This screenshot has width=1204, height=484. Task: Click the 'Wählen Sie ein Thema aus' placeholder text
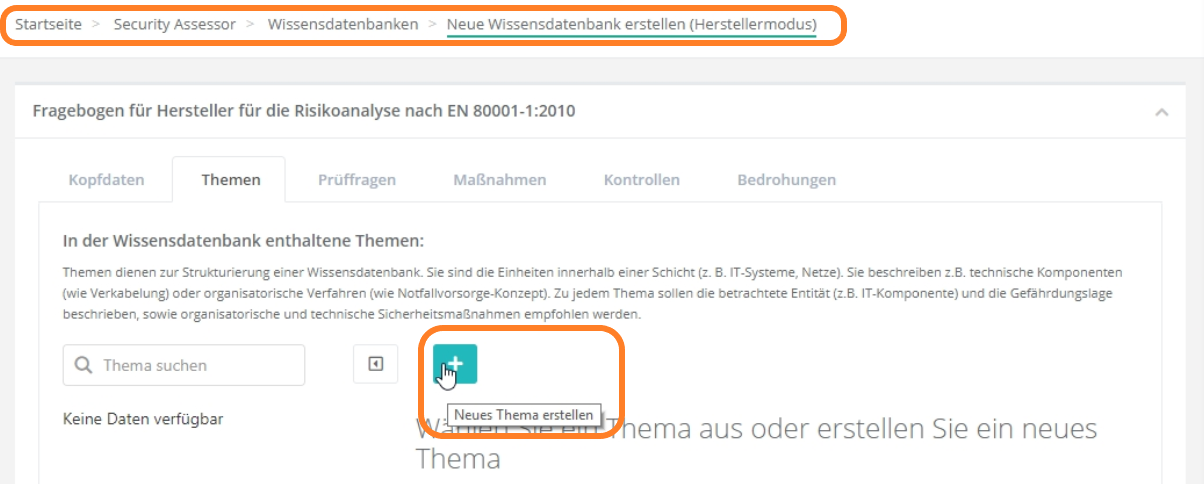point(756,444)
